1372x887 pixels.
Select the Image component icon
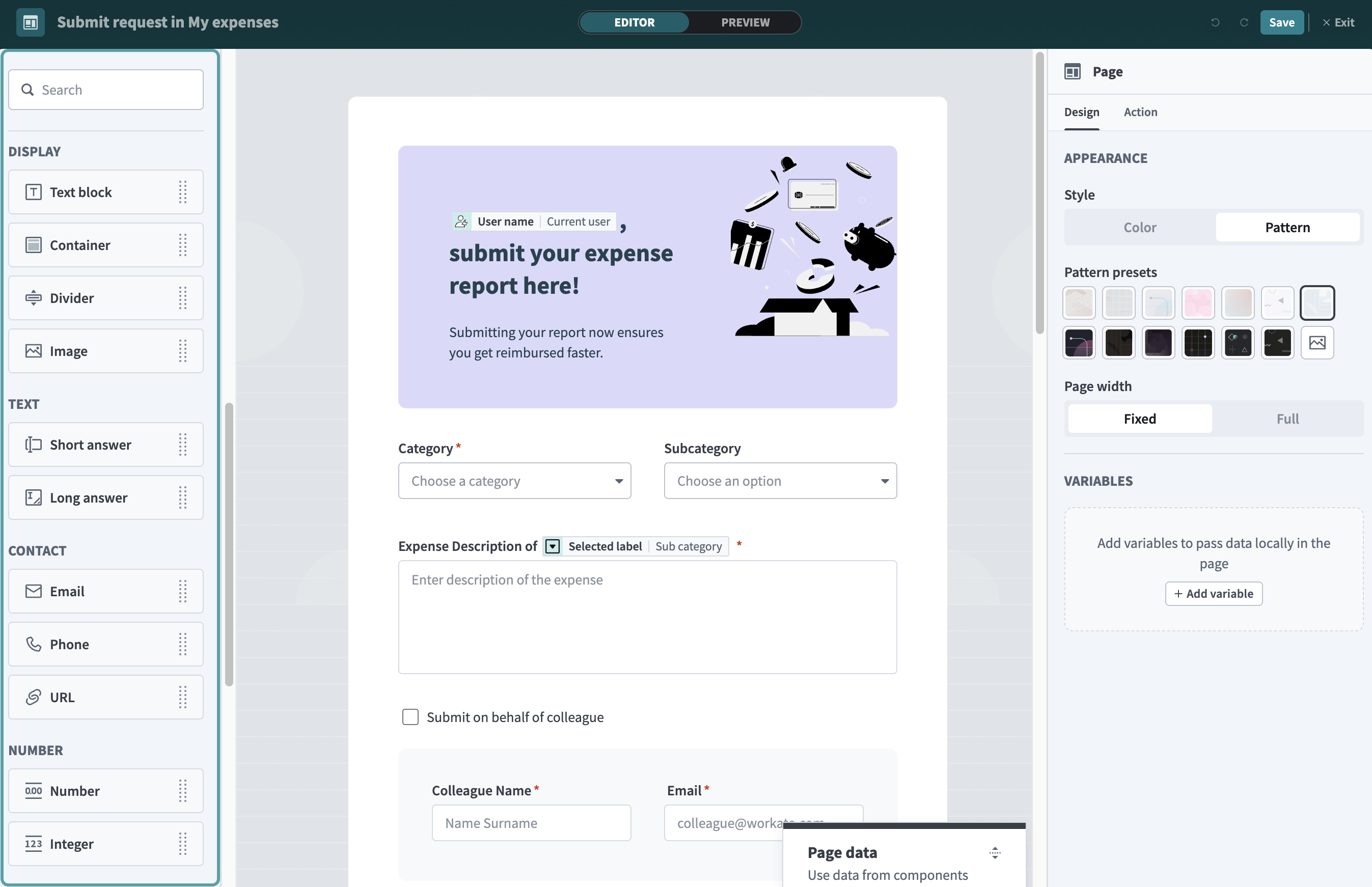point(33,350)
